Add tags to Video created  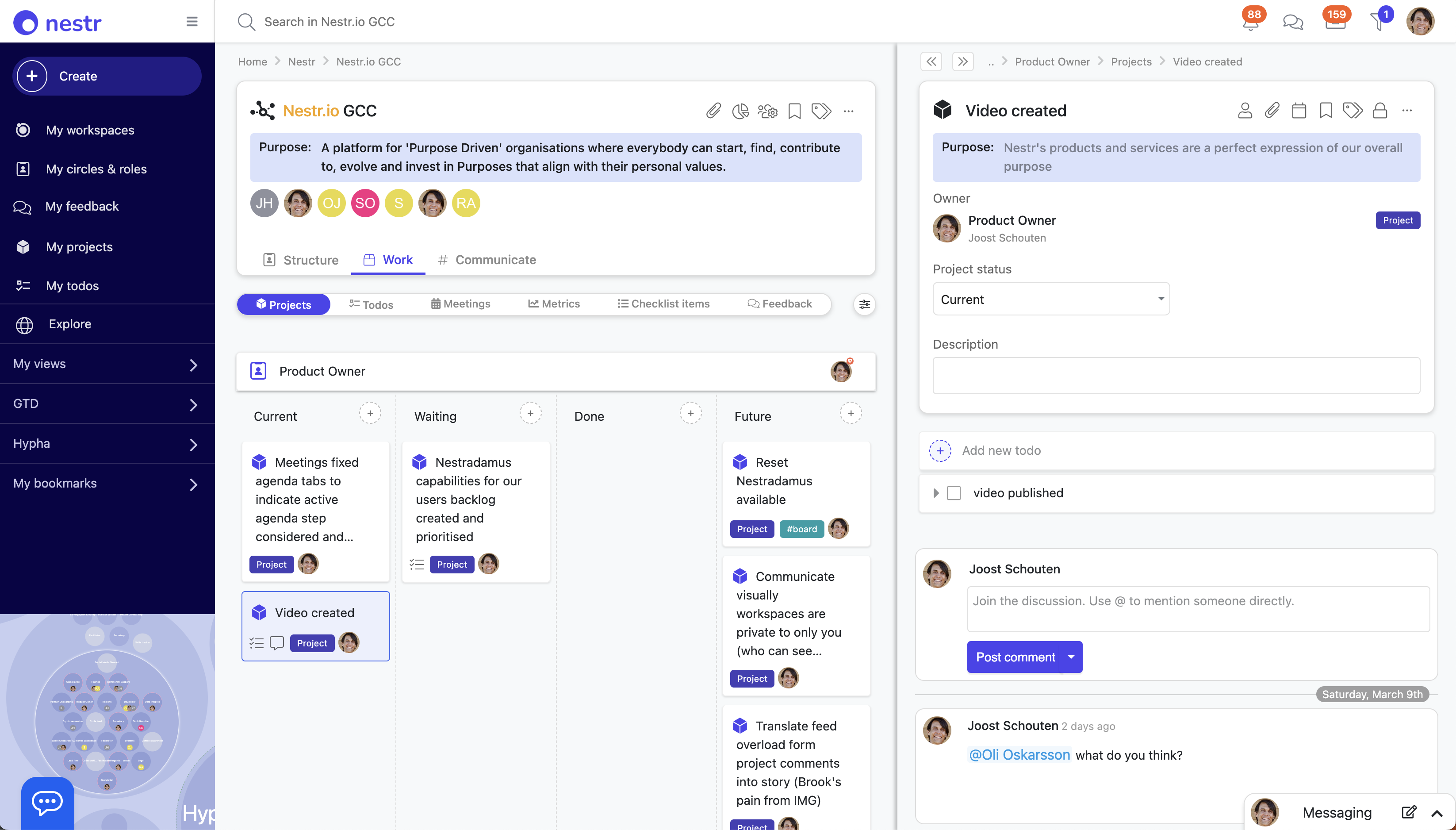1353,110
